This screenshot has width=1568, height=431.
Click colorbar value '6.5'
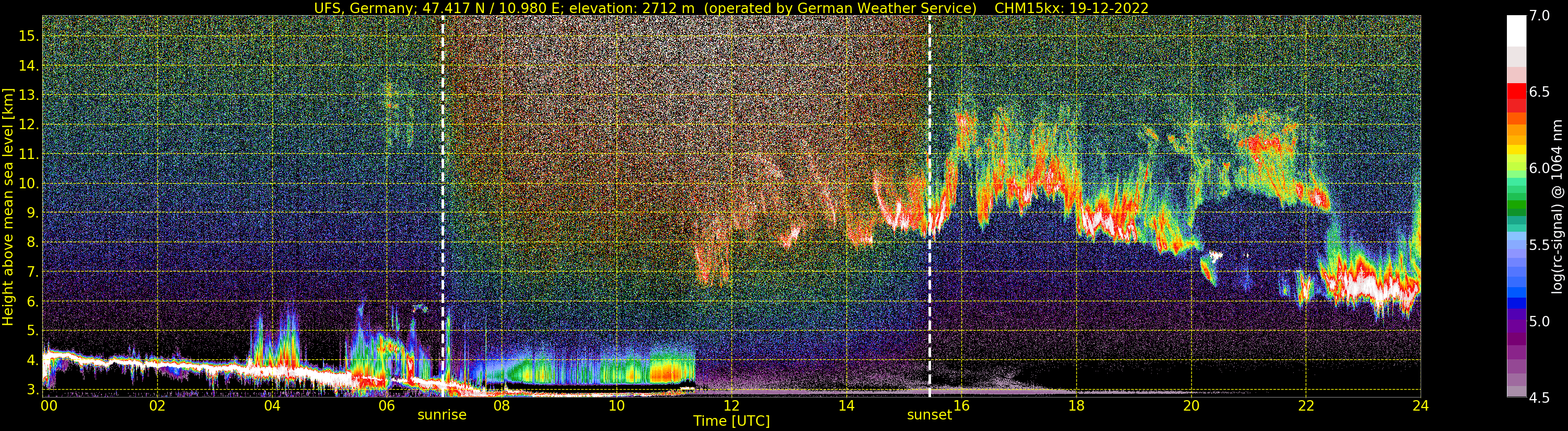point(1539,92)
